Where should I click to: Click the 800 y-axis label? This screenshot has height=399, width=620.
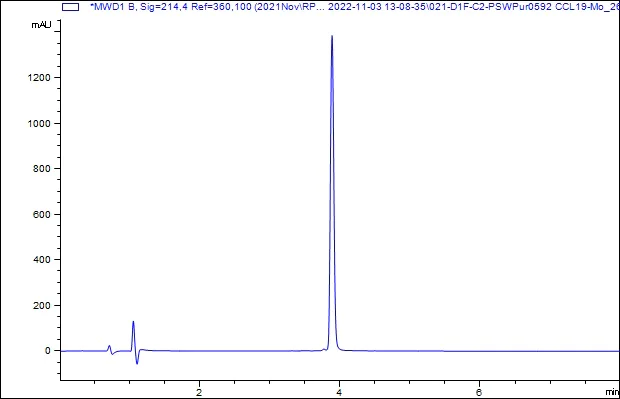click(x=42, y=169)
